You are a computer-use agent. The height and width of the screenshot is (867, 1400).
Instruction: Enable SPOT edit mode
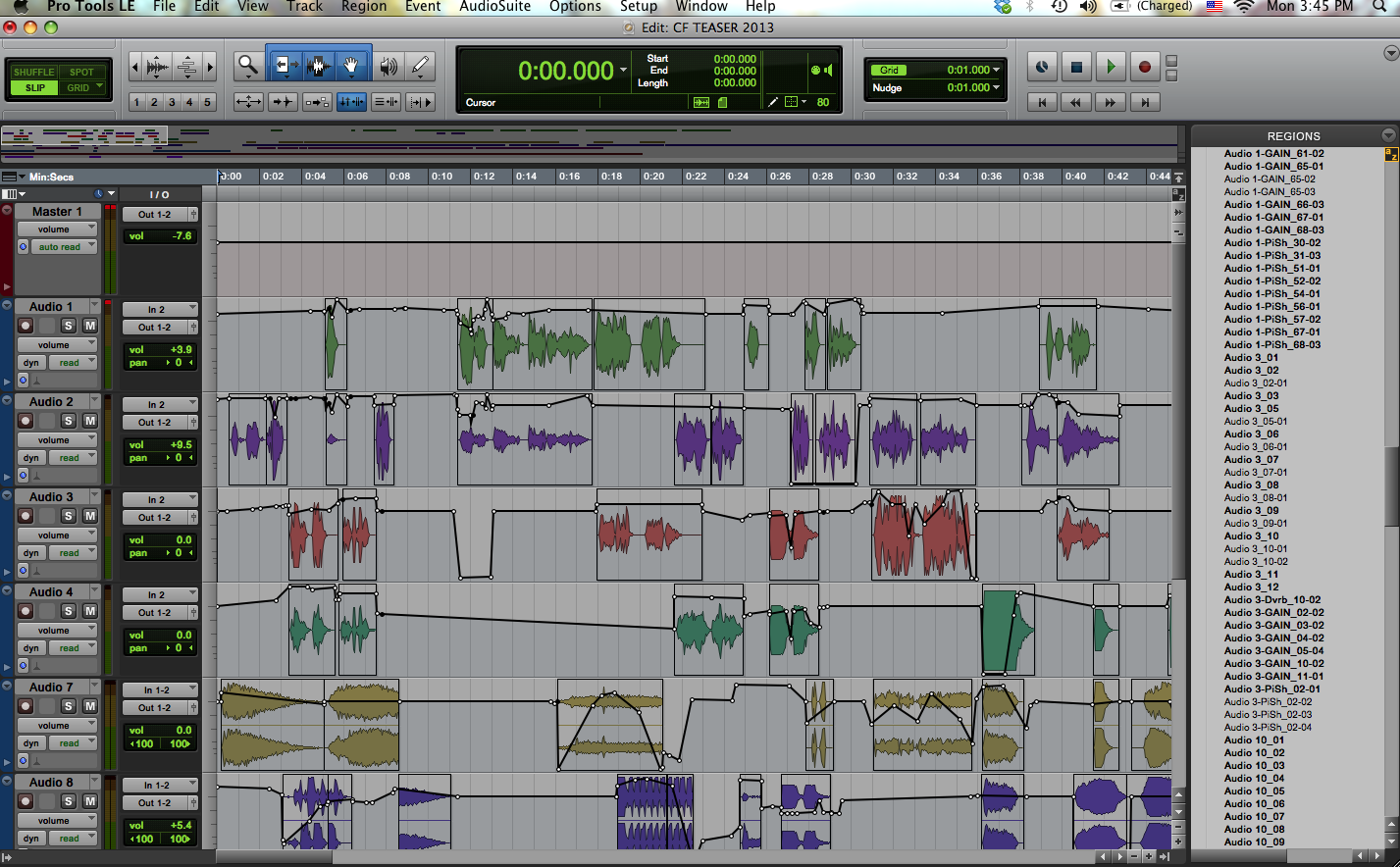click(81, 73)
